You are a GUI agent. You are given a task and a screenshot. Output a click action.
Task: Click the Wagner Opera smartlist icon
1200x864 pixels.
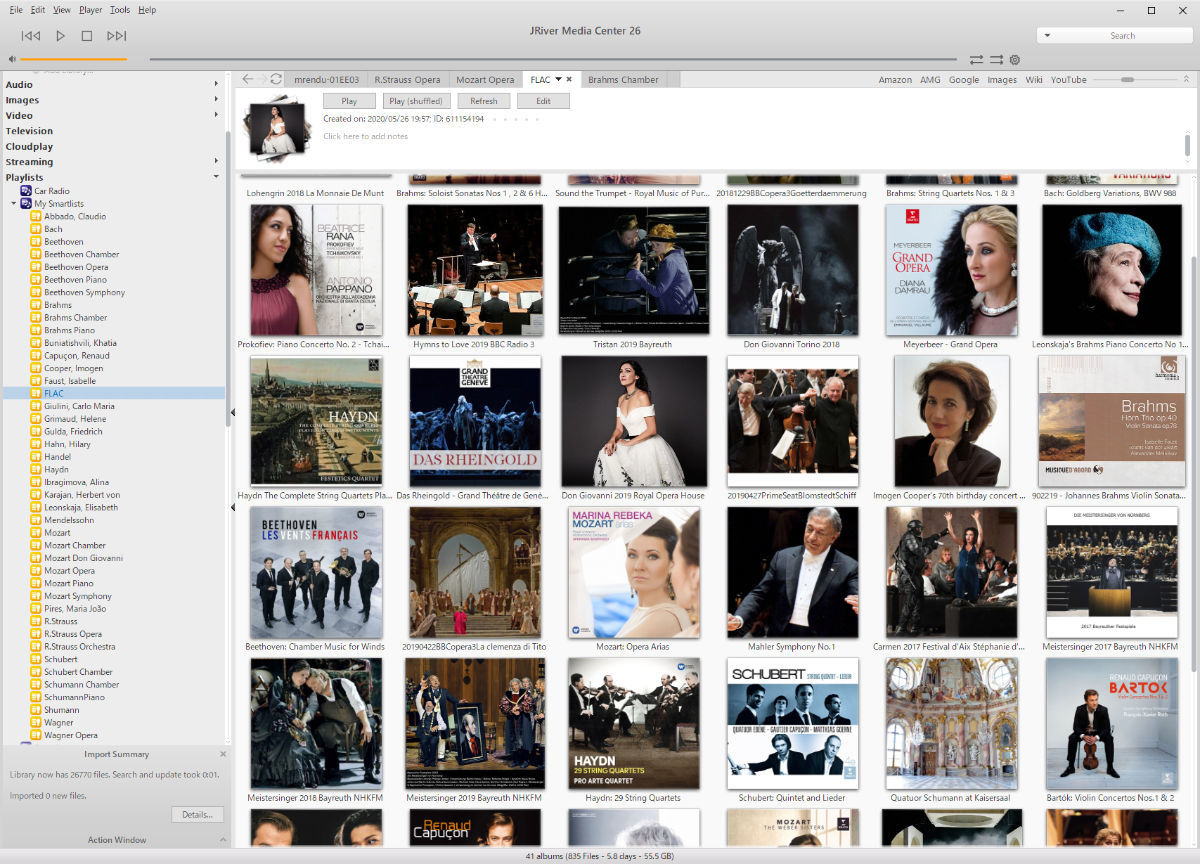coord(36,735)
